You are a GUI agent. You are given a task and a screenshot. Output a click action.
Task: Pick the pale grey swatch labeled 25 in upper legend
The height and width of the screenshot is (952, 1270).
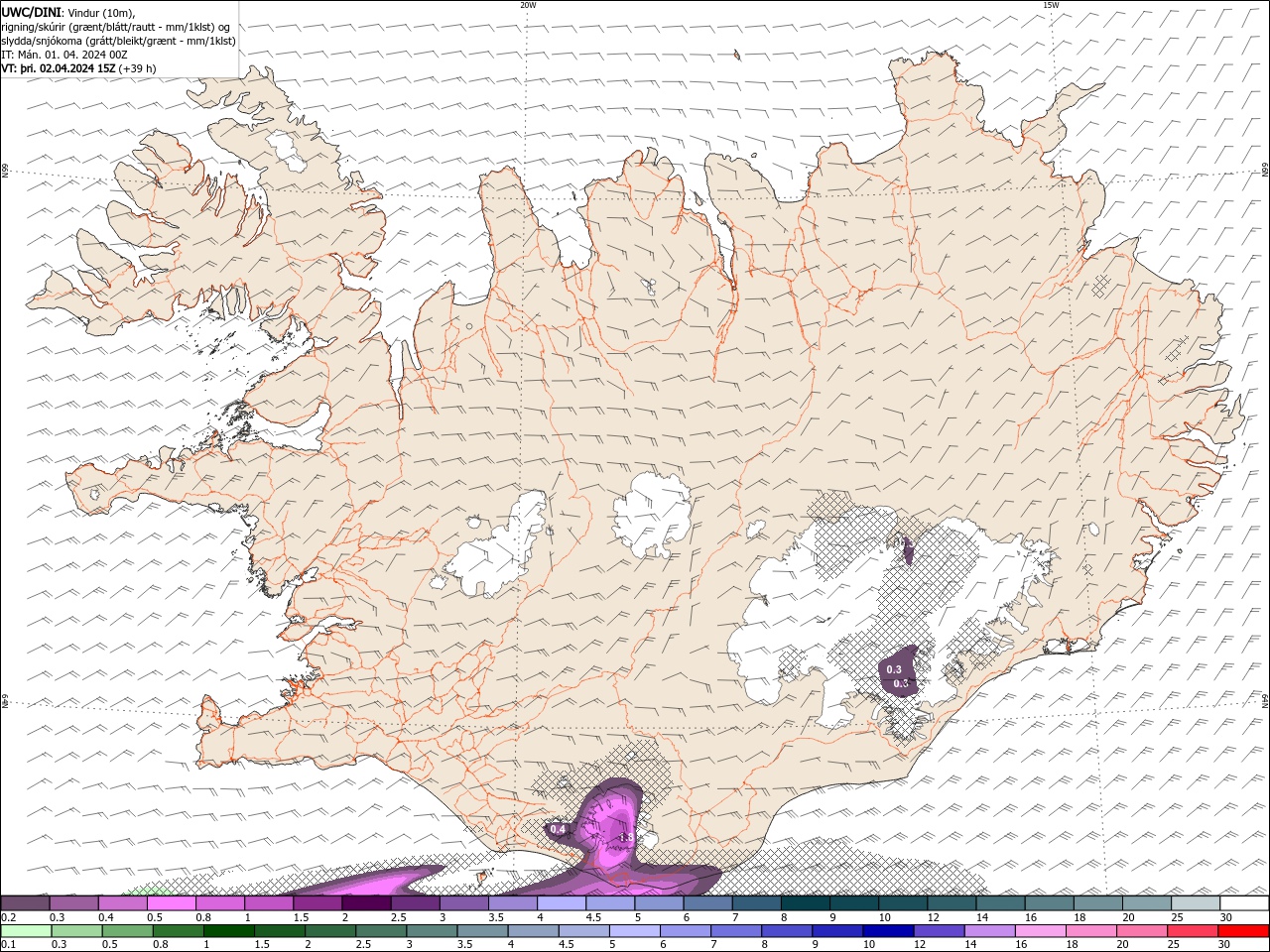click(x=1196, y=903)
